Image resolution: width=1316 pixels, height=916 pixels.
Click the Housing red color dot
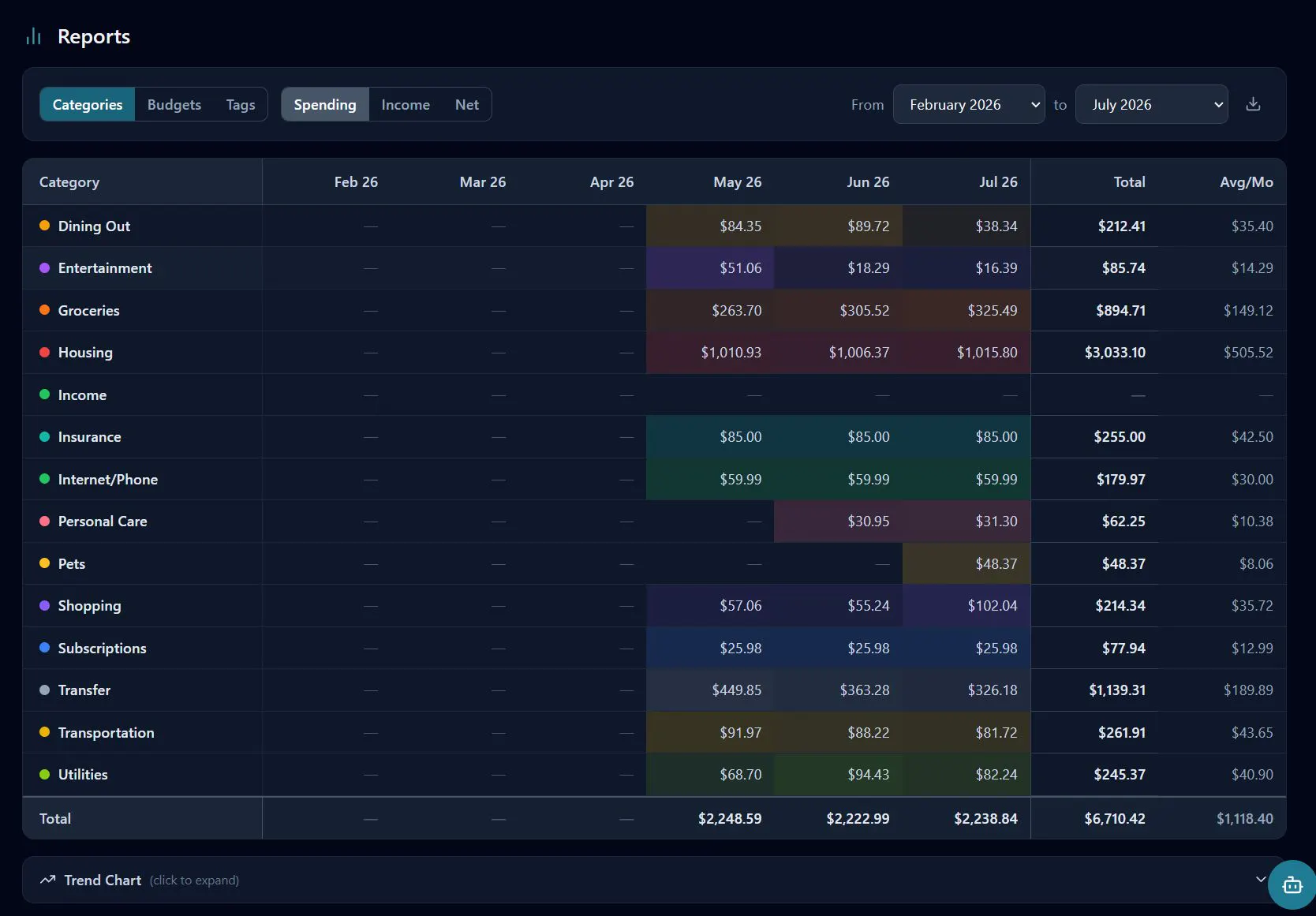click(45, 352)
